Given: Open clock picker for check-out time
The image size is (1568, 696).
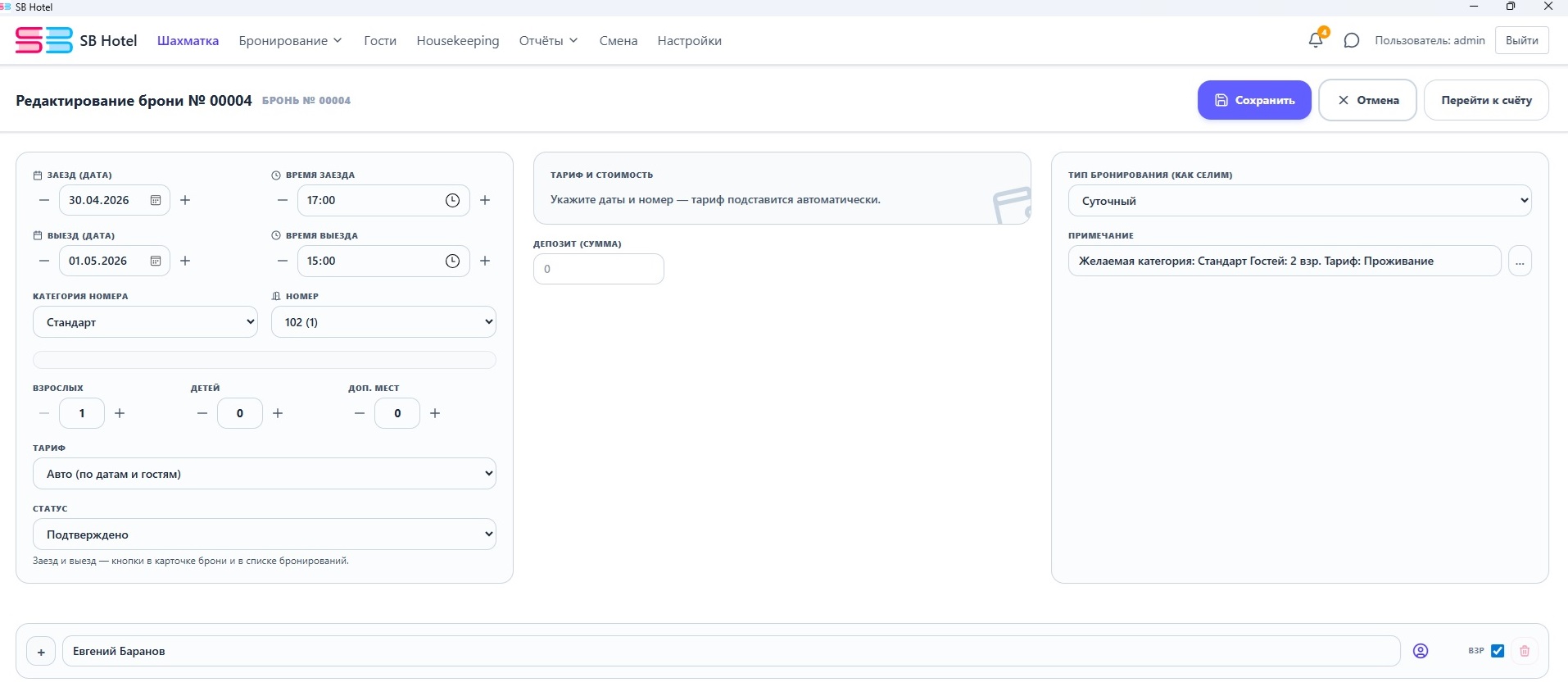Looking at the screenshot, I should [452, 261].
